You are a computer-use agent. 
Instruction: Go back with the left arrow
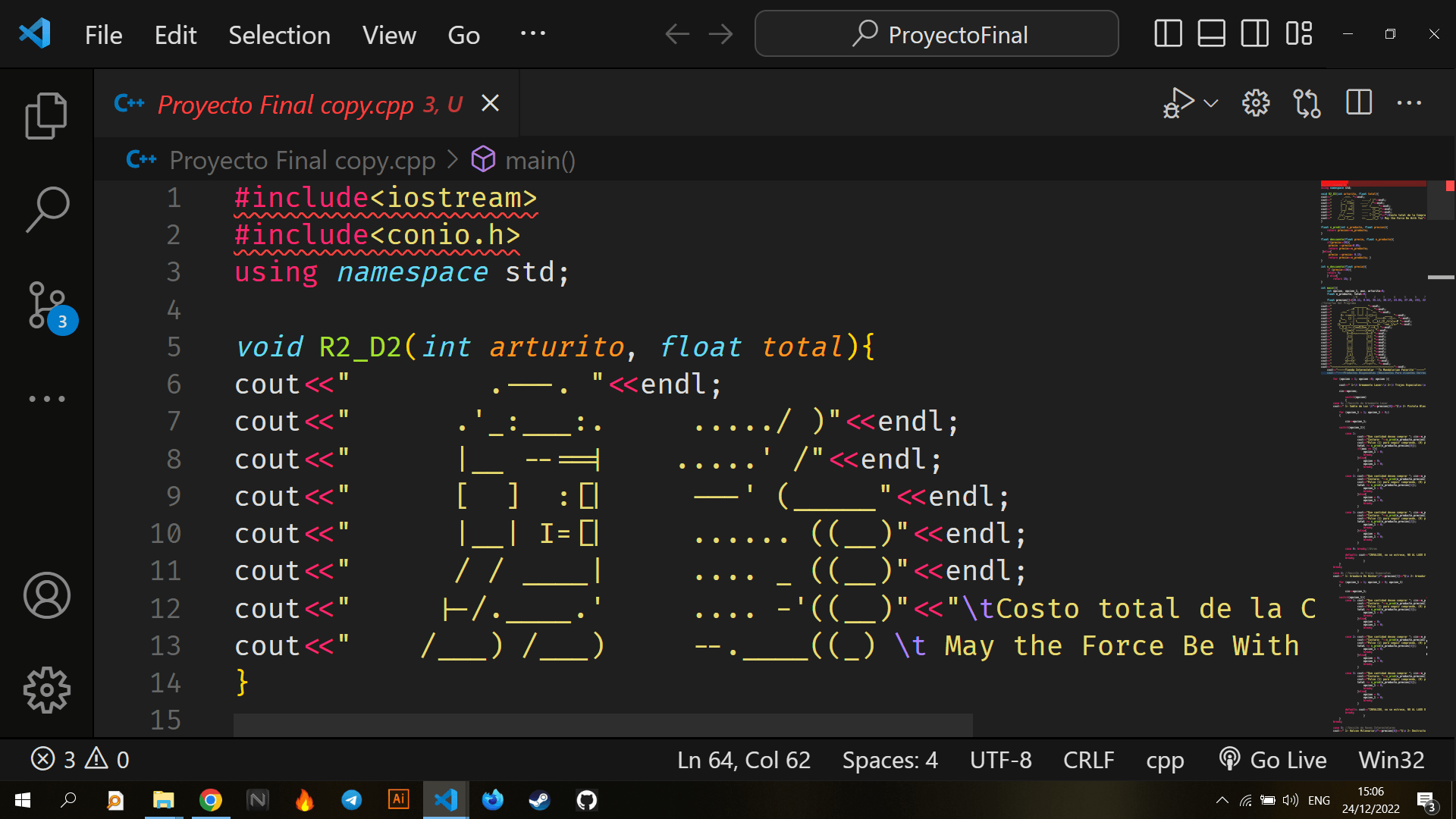pyautogui.click(x=677, y=34)
